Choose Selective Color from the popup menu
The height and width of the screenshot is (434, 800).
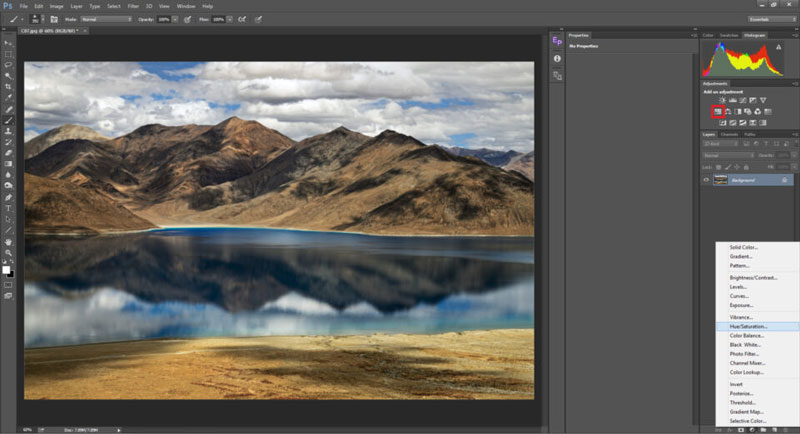pyautogui.click(x=748, y=421)
